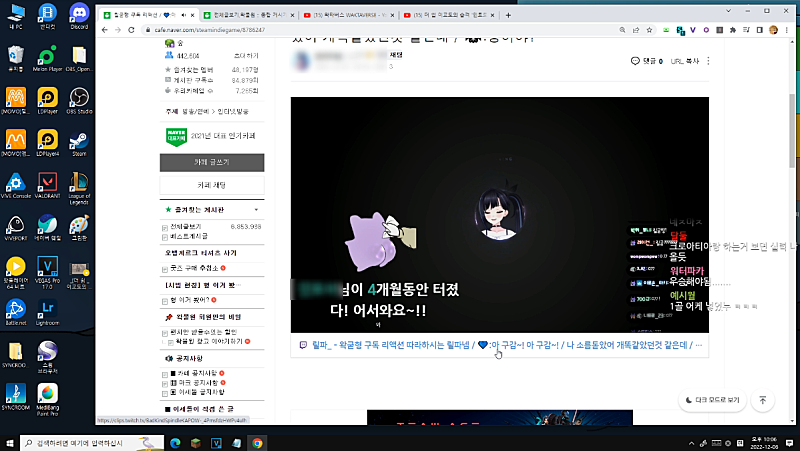Click the Windows Start button
Image resolution: width=800 pixels, height=451 pixels.
click(9, 443)
